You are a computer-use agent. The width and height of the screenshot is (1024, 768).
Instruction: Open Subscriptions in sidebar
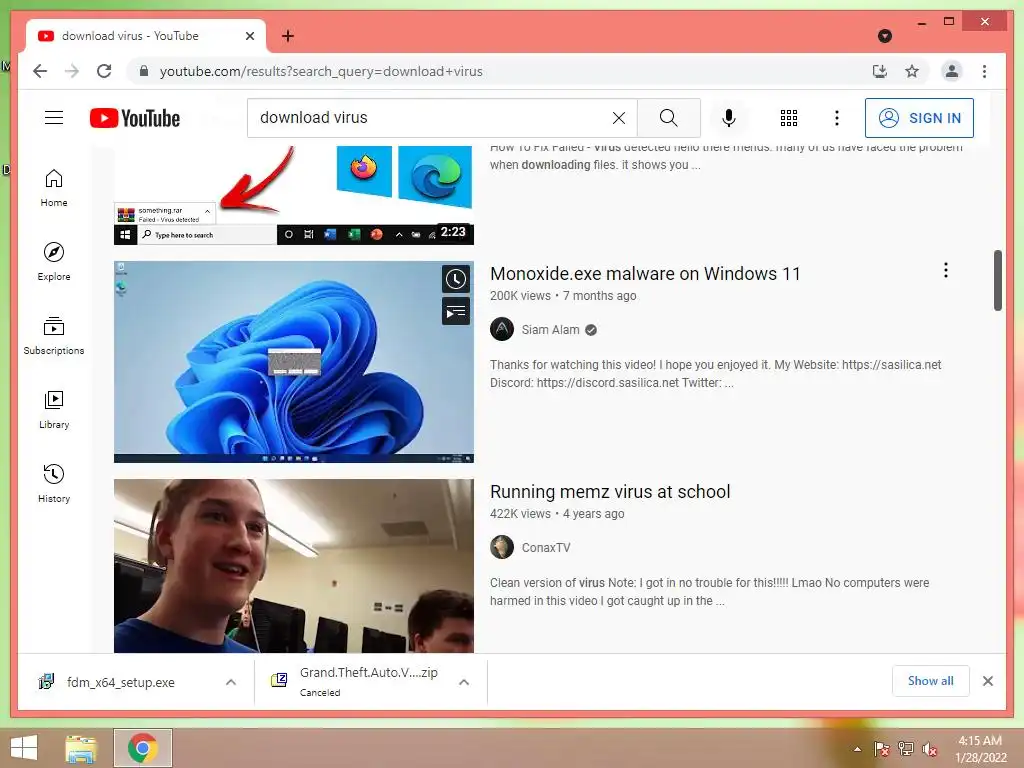(x=54, y=336)
